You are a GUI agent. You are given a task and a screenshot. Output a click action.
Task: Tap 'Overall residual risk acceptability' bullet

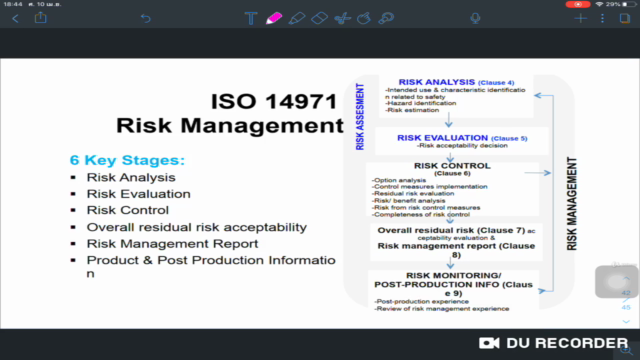tap(197, 227)
